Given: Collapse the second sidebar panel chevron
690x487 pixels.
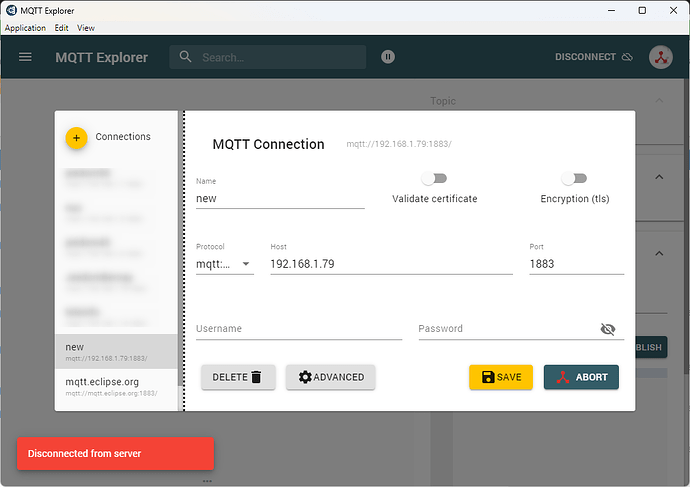Looking at the screenshot, I should pos(659,177).
